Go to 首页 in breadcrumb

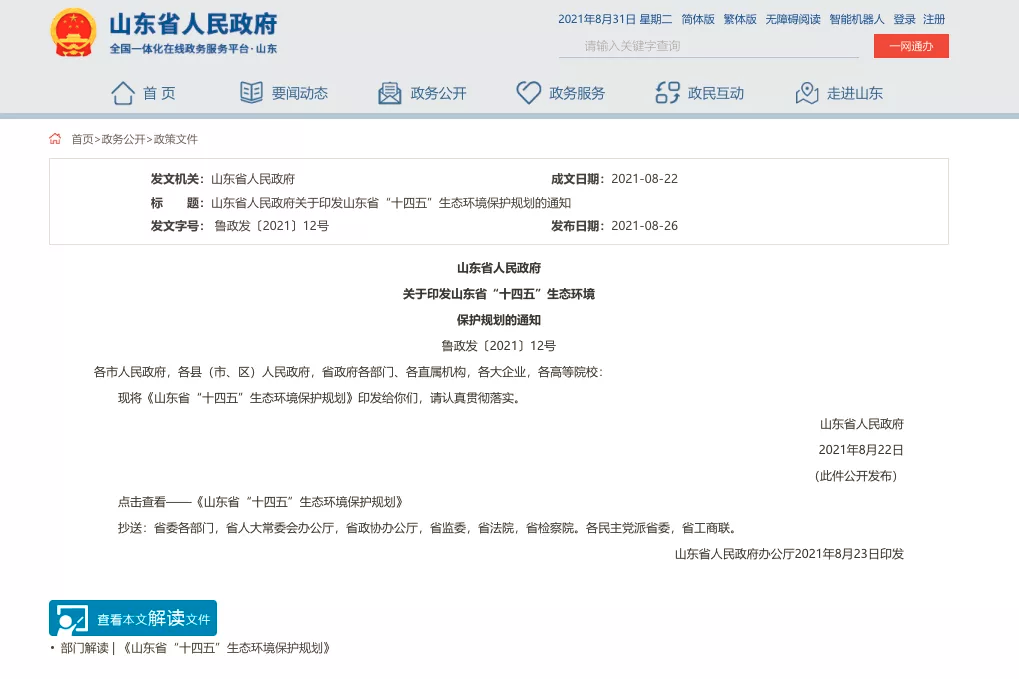coord(82,139)
